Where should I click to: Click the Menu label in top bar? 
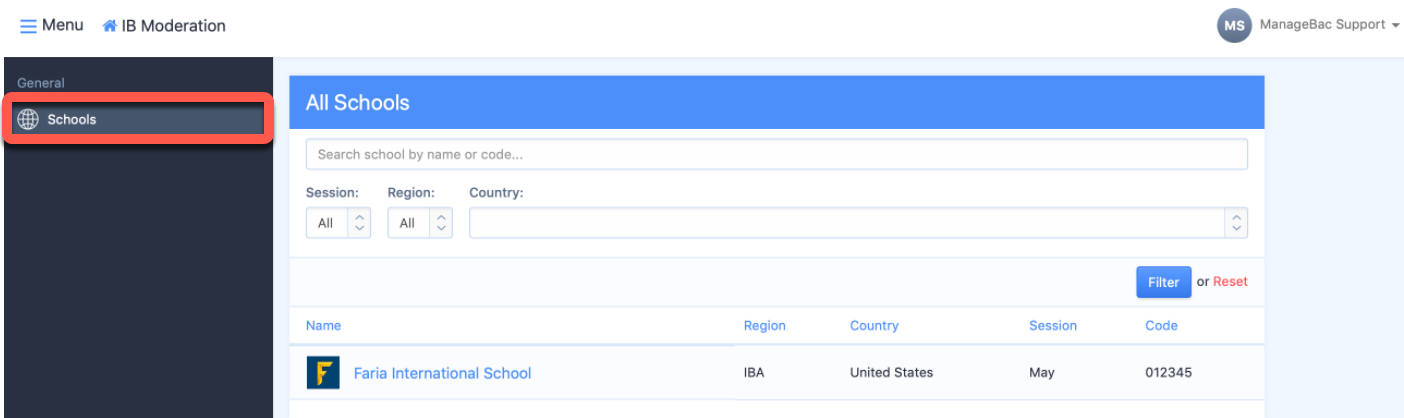[63, 25]
